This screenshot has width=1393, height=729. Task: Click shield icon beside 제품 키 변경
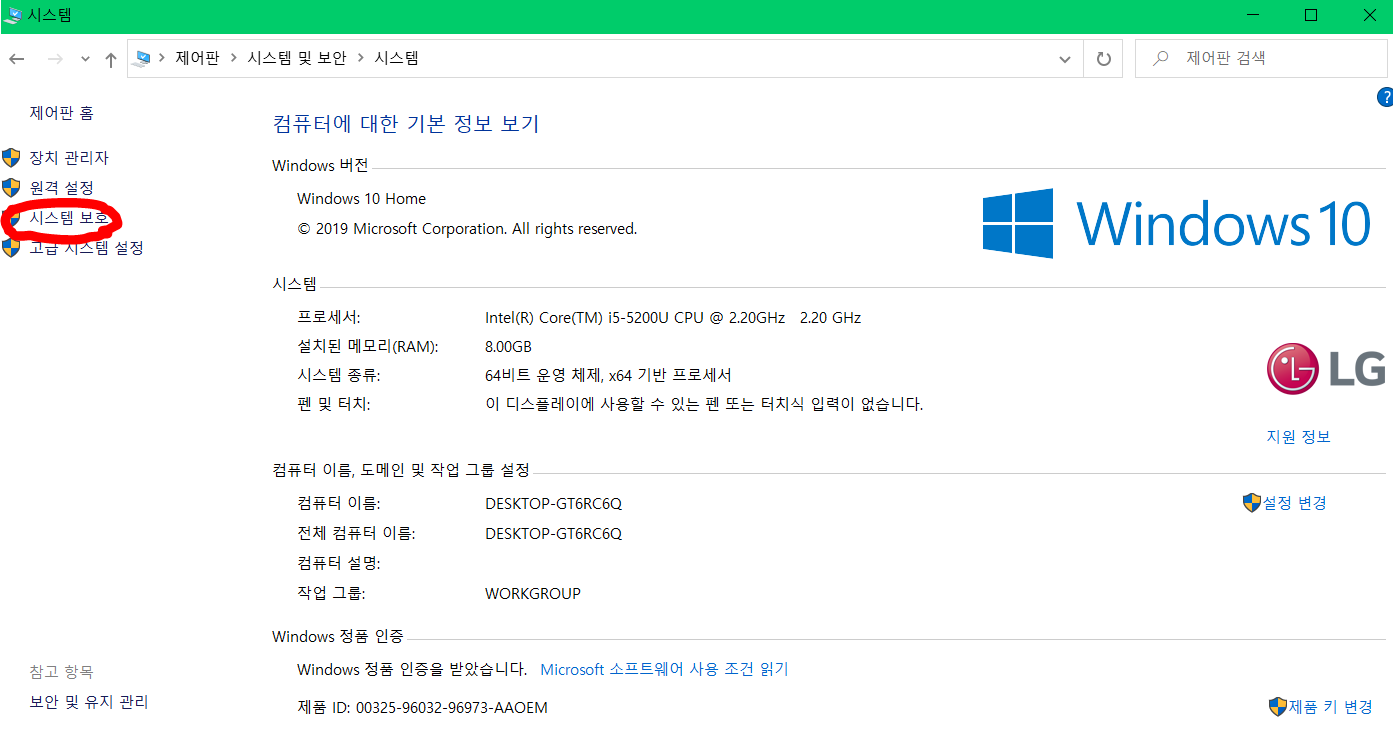click(x=1277, y=707)
